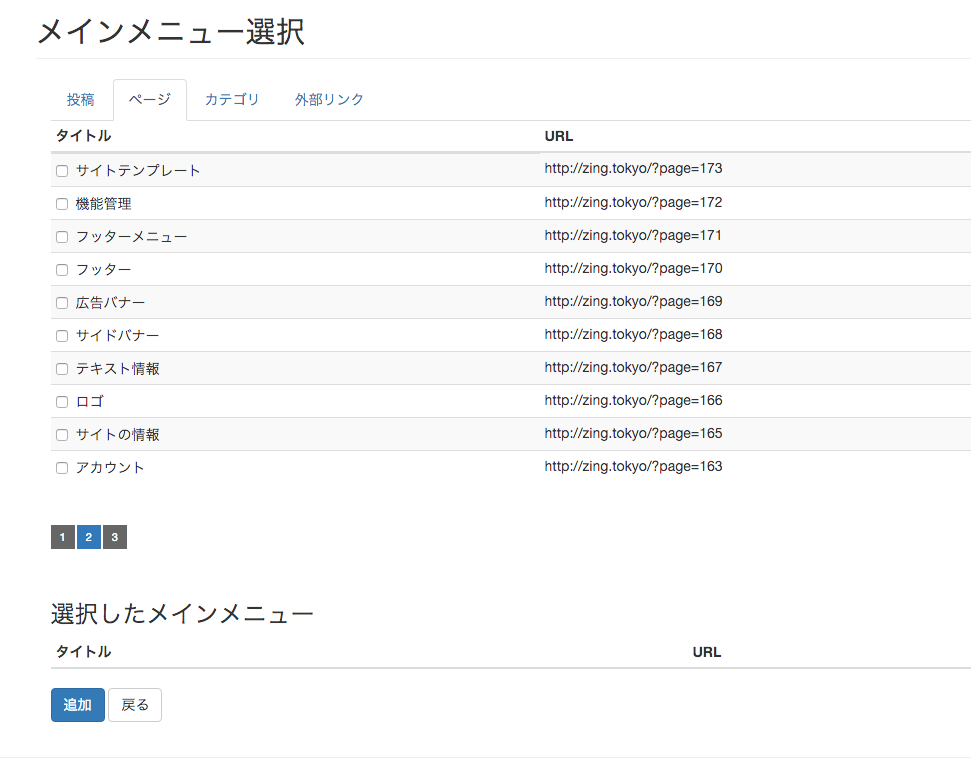This screenshot has height=760, width=971.
Task: Select the テキスト情報 checkbox
Action: point(62,369)
